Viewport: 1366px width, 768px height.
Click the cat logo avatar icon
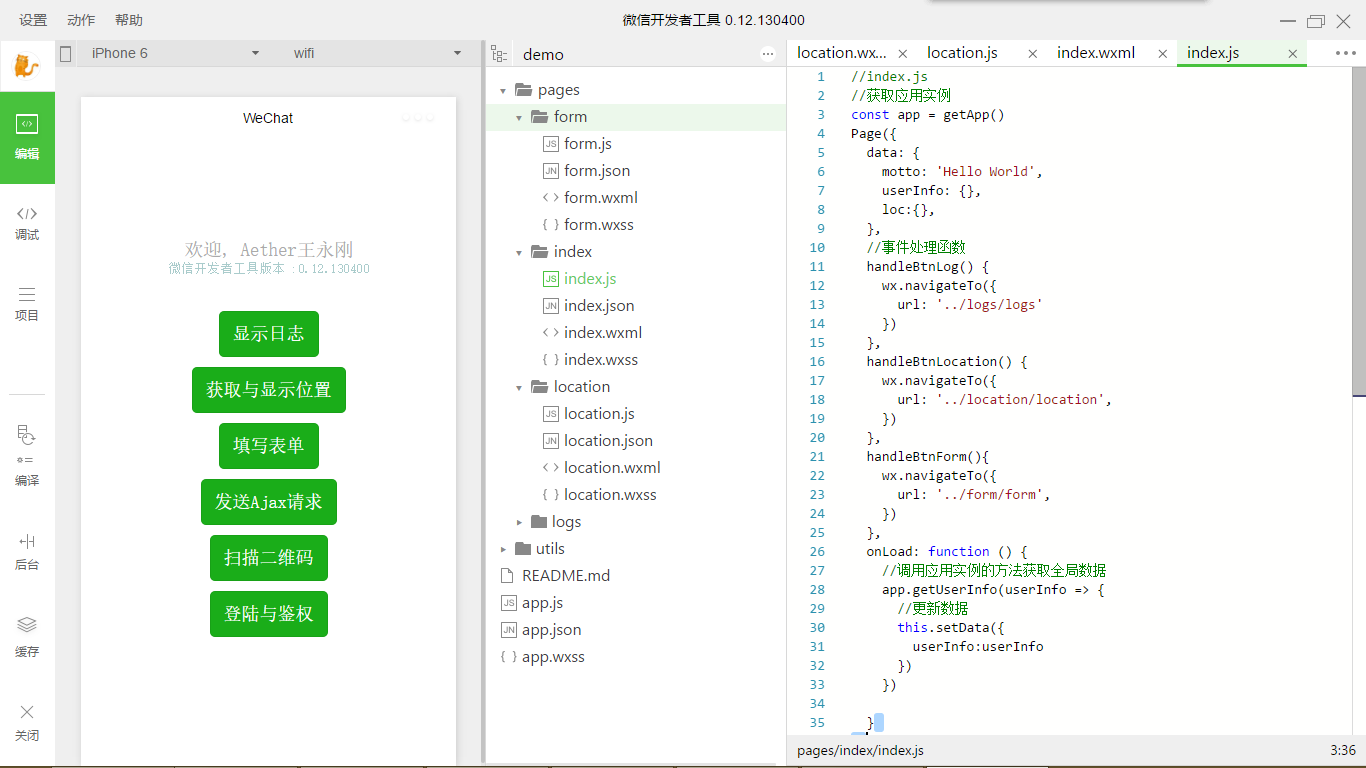[27, 67]
